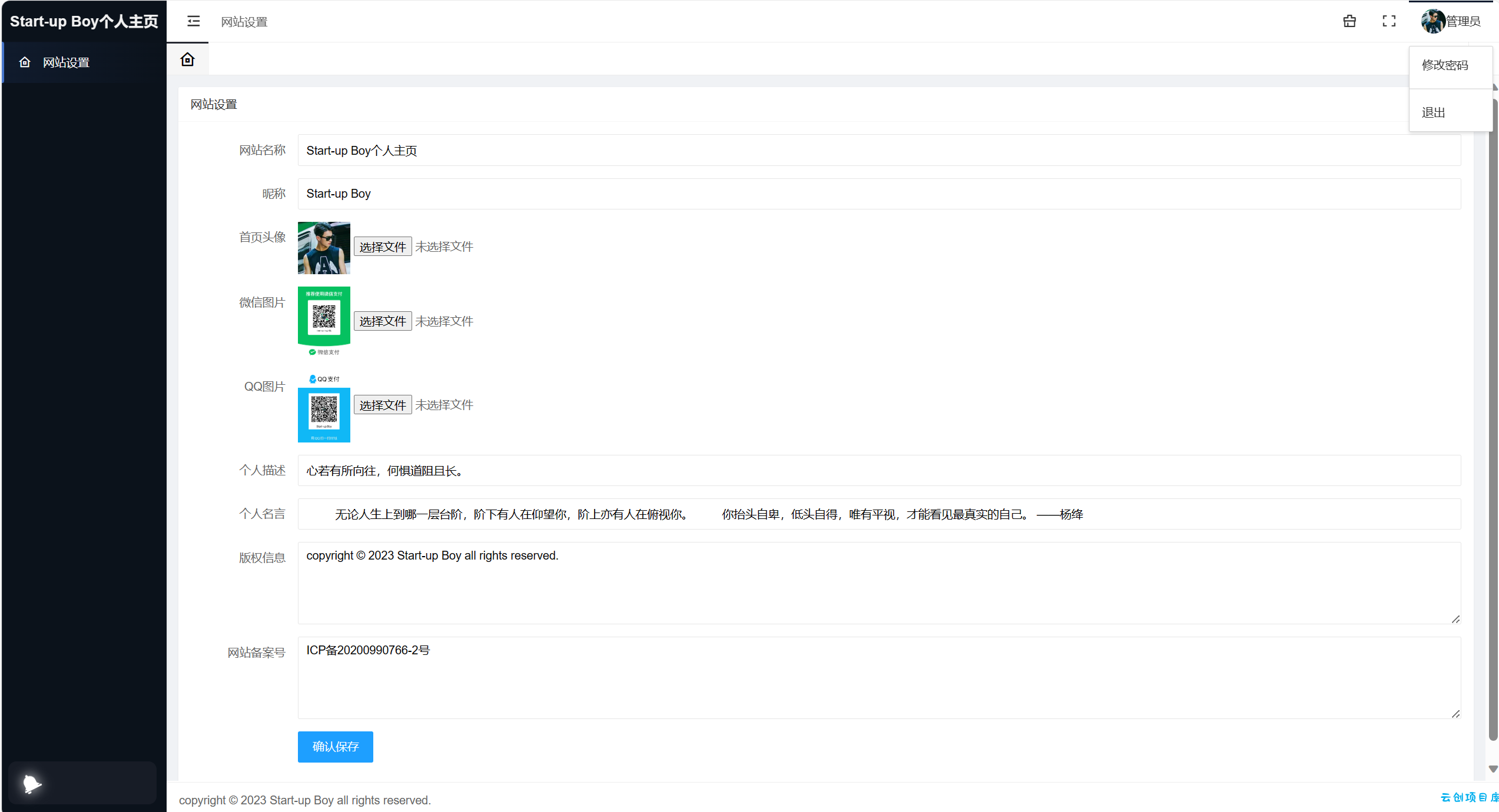This screenshot has width=1499, height=812.
Task: Click the home tab icon
Action: 187,59
